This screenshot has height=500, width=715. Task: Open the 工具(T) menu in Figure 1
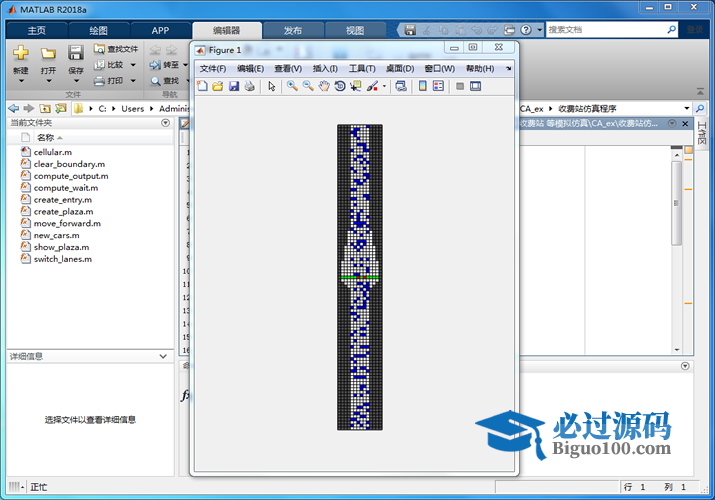[362, 69]
